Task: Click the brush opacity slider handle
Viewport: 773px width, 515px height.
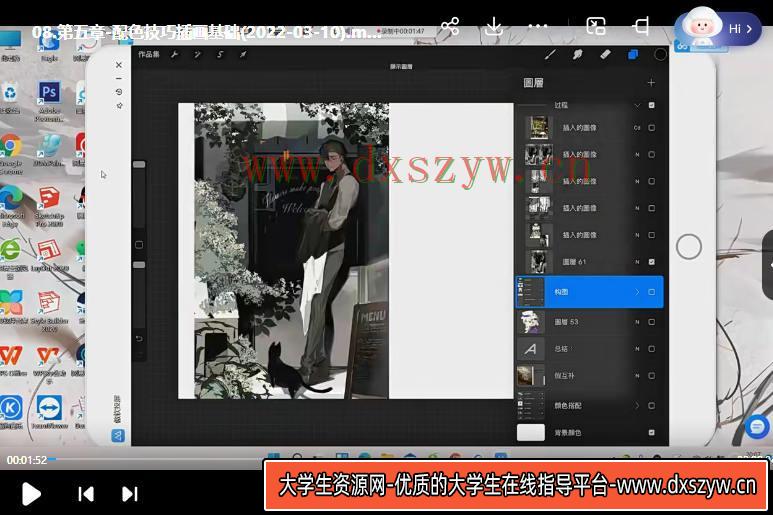Action: pos(139,265)
